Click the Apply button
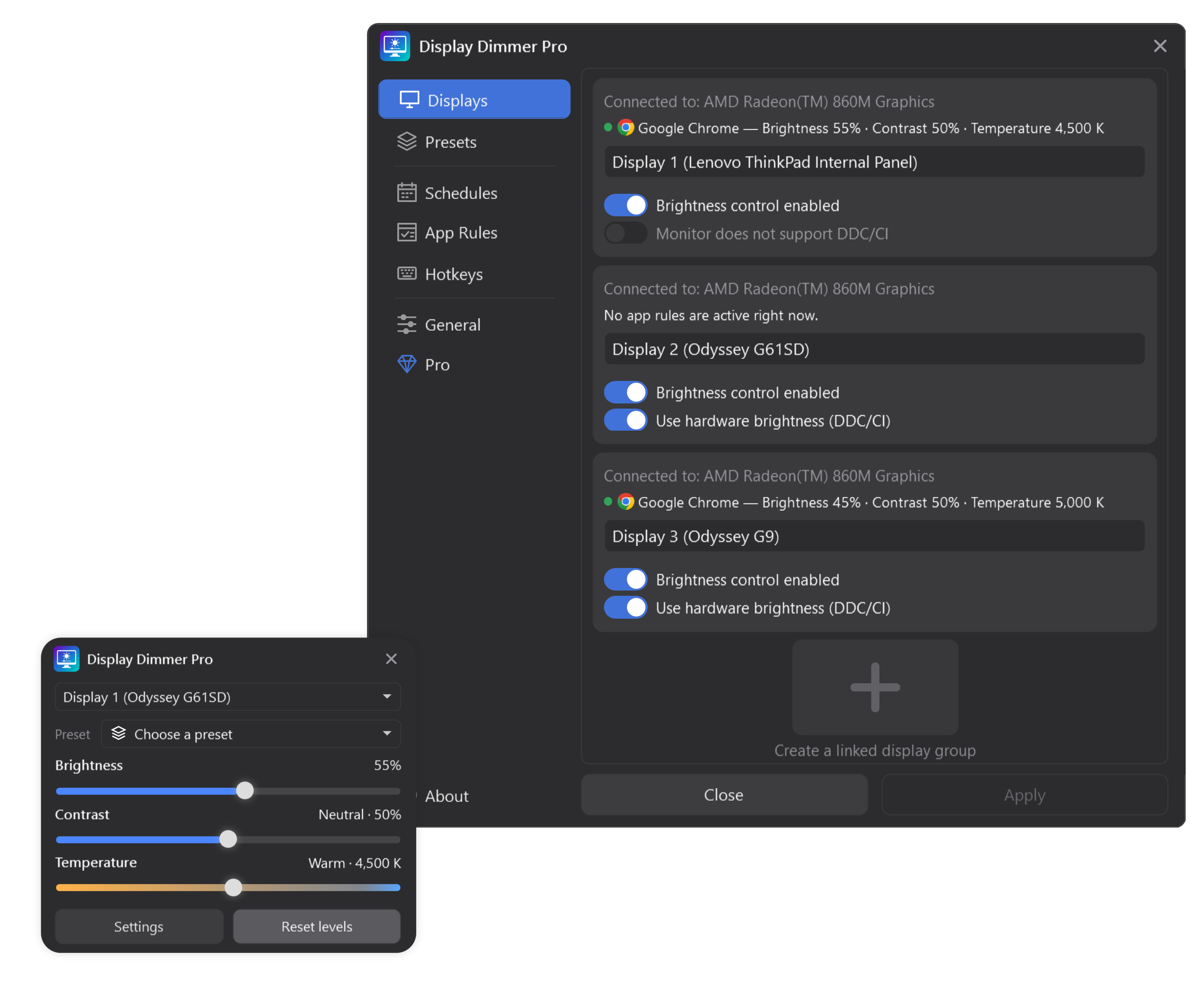 pos(1024,795)
